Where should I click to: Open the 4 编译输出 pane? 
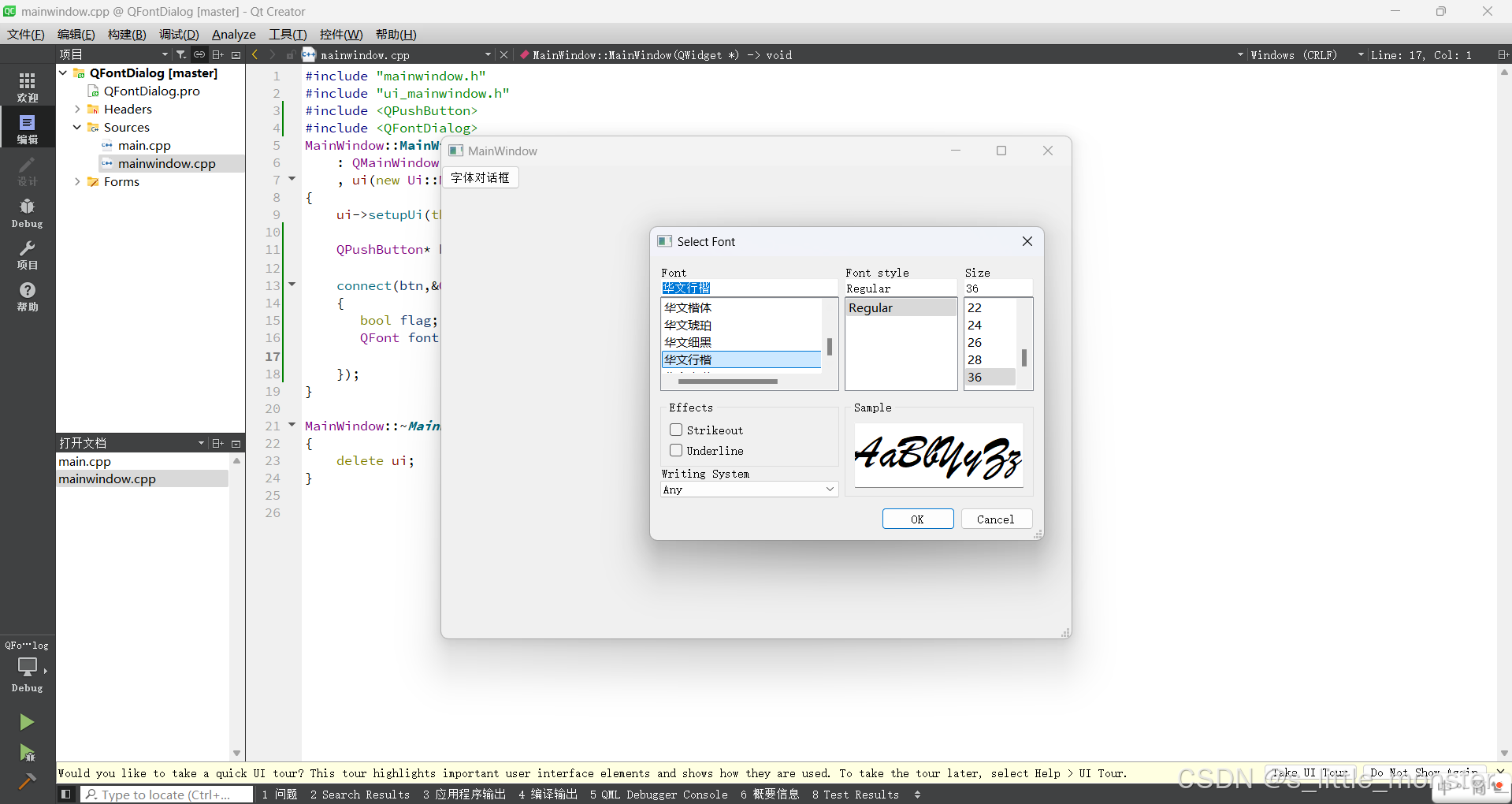point(548,795)
